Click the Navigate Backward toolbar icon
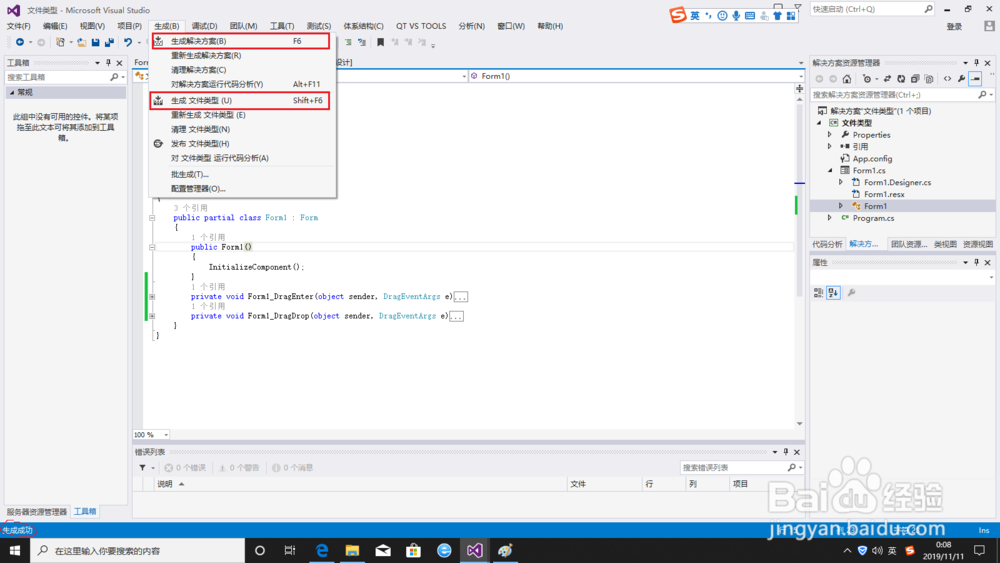The image size is (1000, 563). (x=20, y=42)
